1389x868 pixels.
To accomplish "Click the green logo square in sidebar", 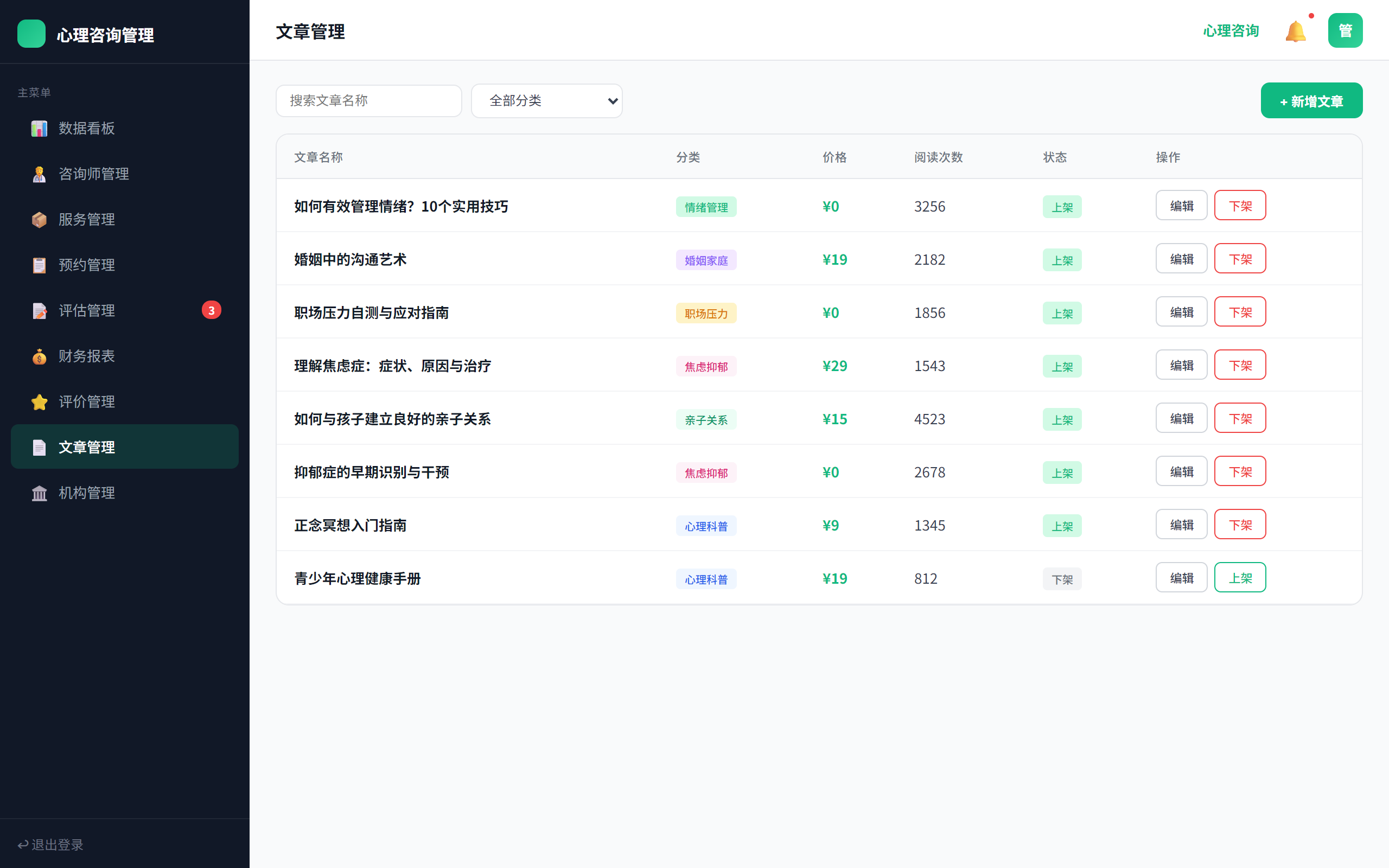I will coord(31,33).
